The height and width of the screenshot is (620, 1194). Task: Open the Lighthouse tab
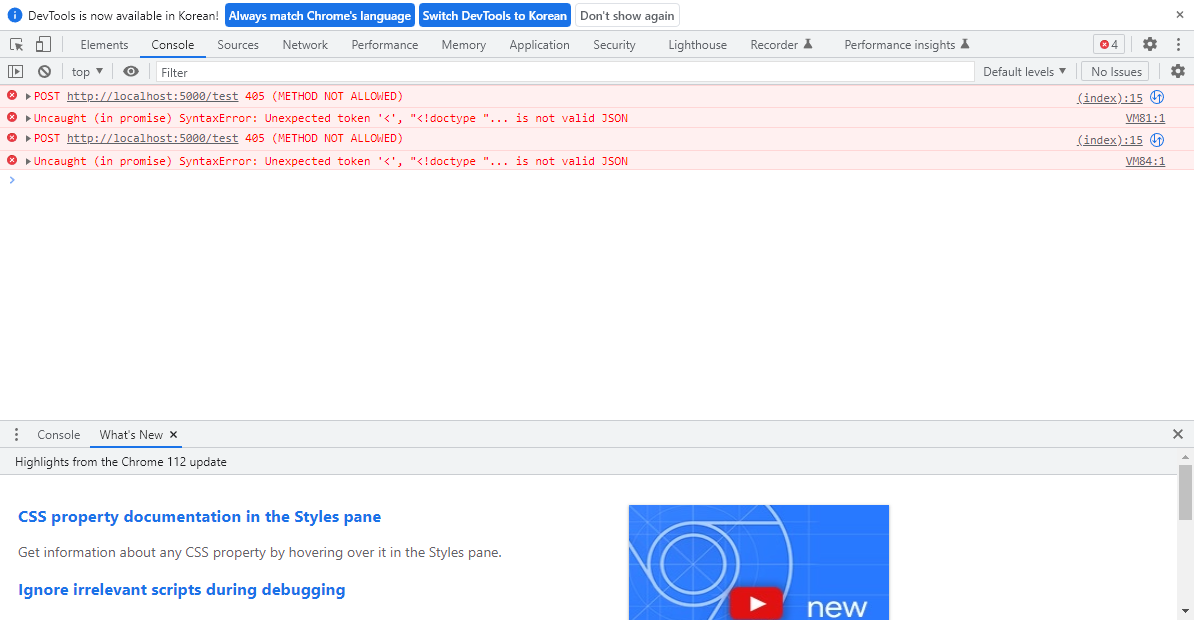(698, 45)
